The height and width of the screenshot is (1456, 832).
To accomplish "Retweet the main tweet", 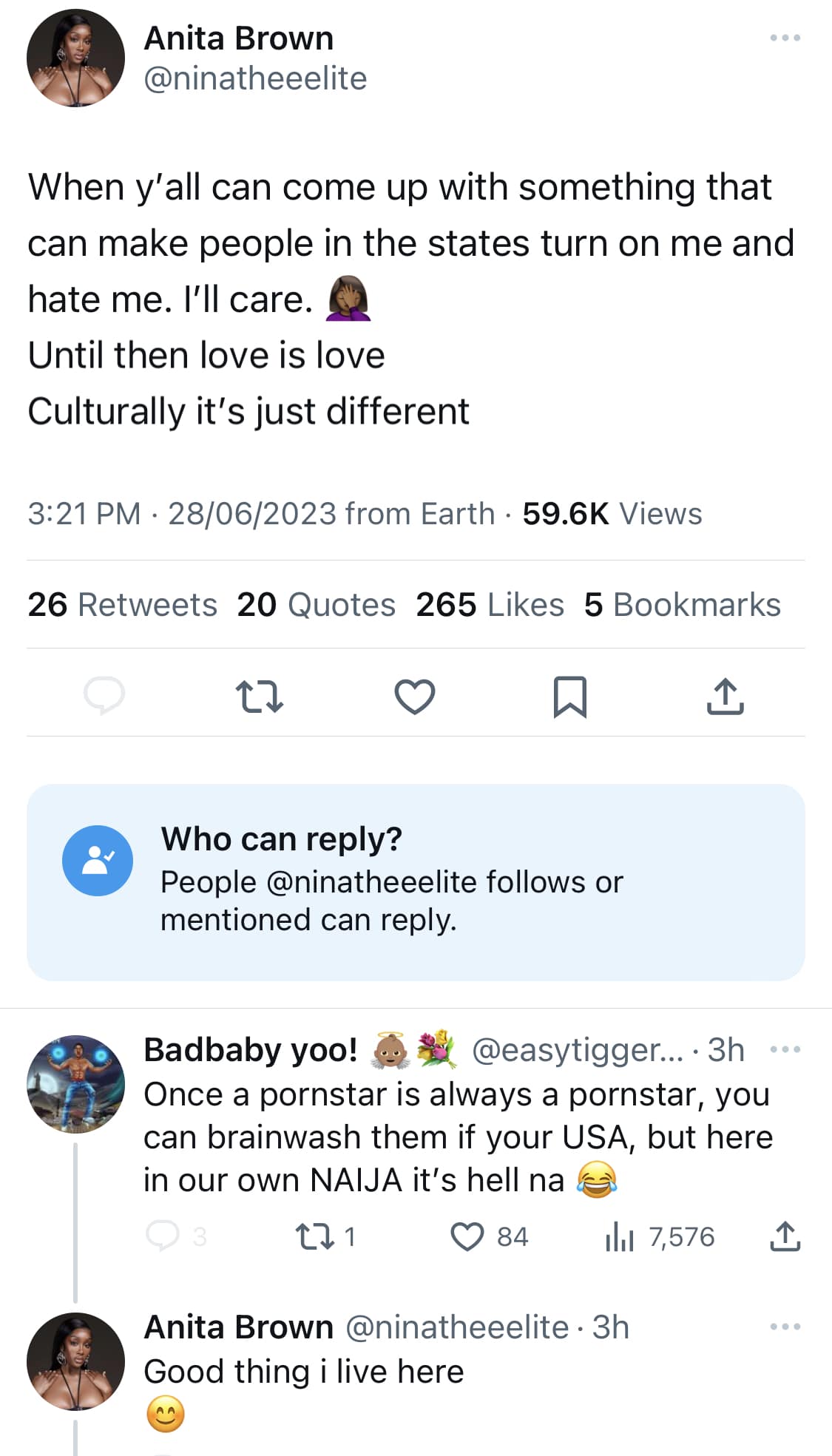I will tap(259, 697).
